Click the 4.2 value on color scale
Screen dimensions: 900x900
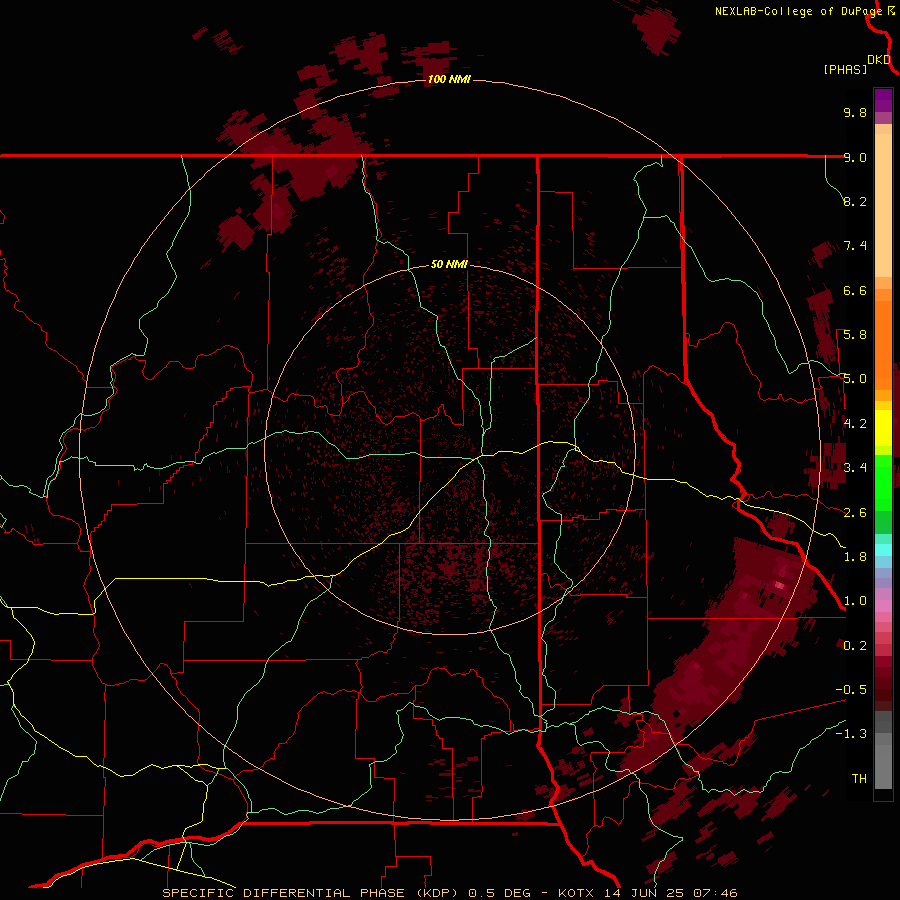(855, 424)
